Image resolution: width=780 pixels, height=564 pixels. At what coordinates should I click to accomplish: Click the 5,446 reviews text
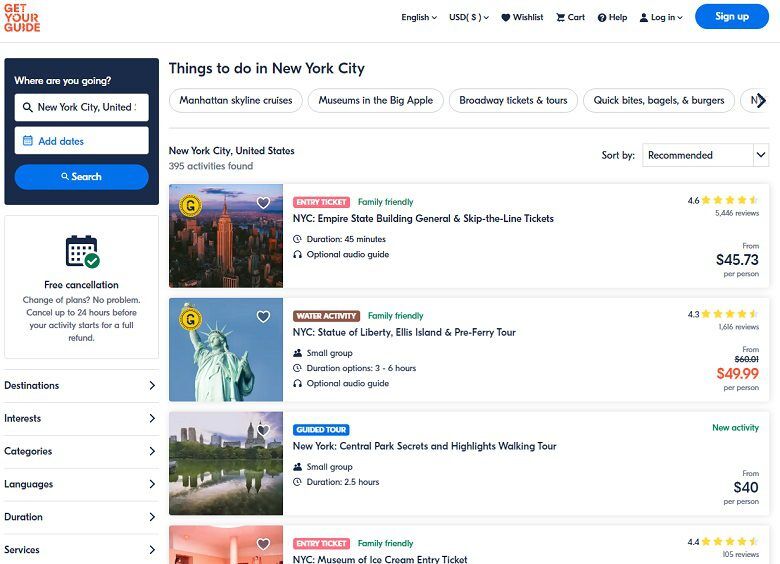[737, 213]
